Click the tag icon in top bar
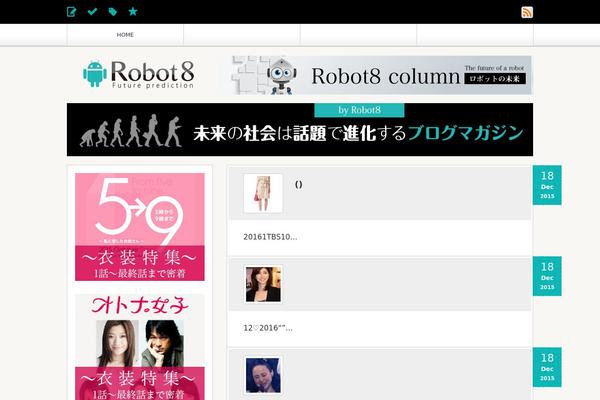Screen dimensions: 600x400 tap(112, 12)
